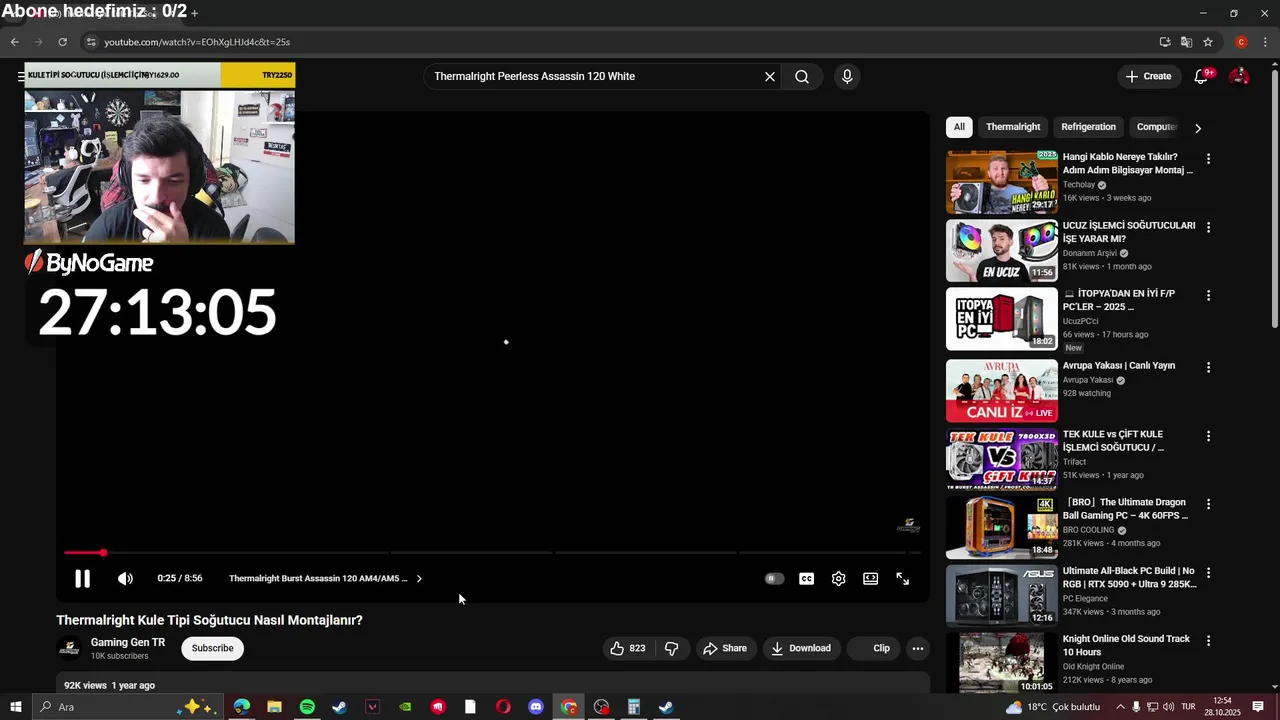
Task: Enter full screen mode
Action: pyautogui.click(x=902, y=579)
